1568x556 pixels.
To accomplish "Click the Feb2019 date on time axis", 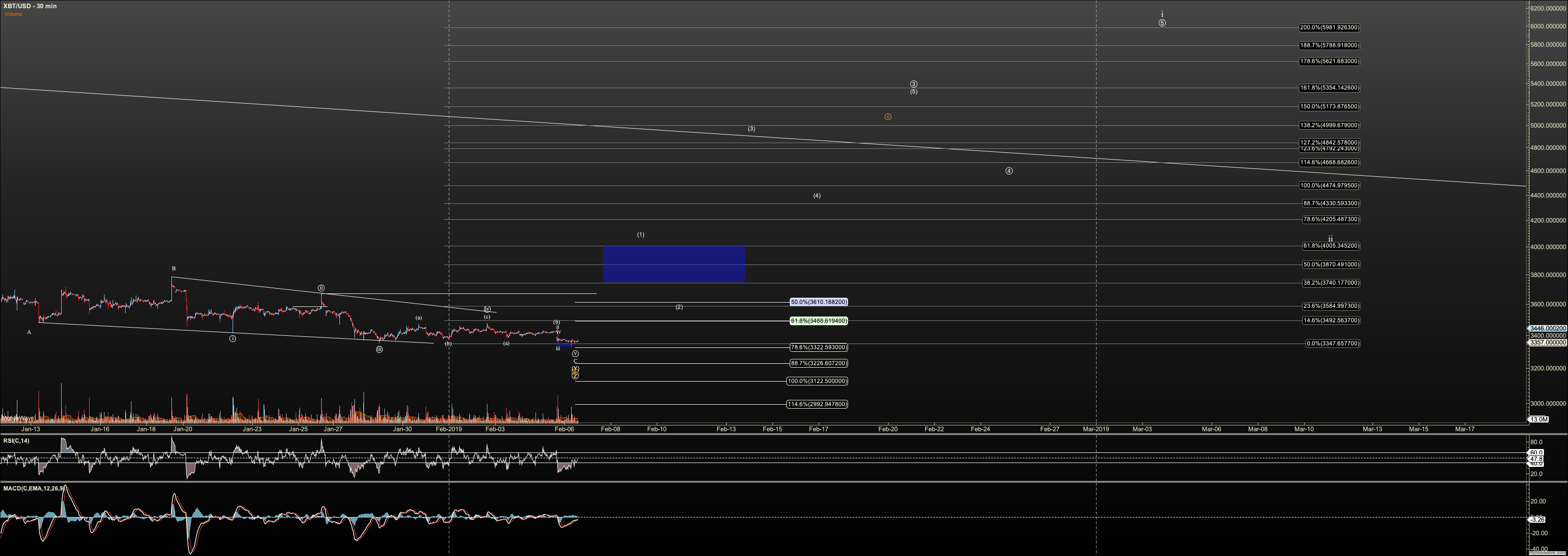I will 449,429.
